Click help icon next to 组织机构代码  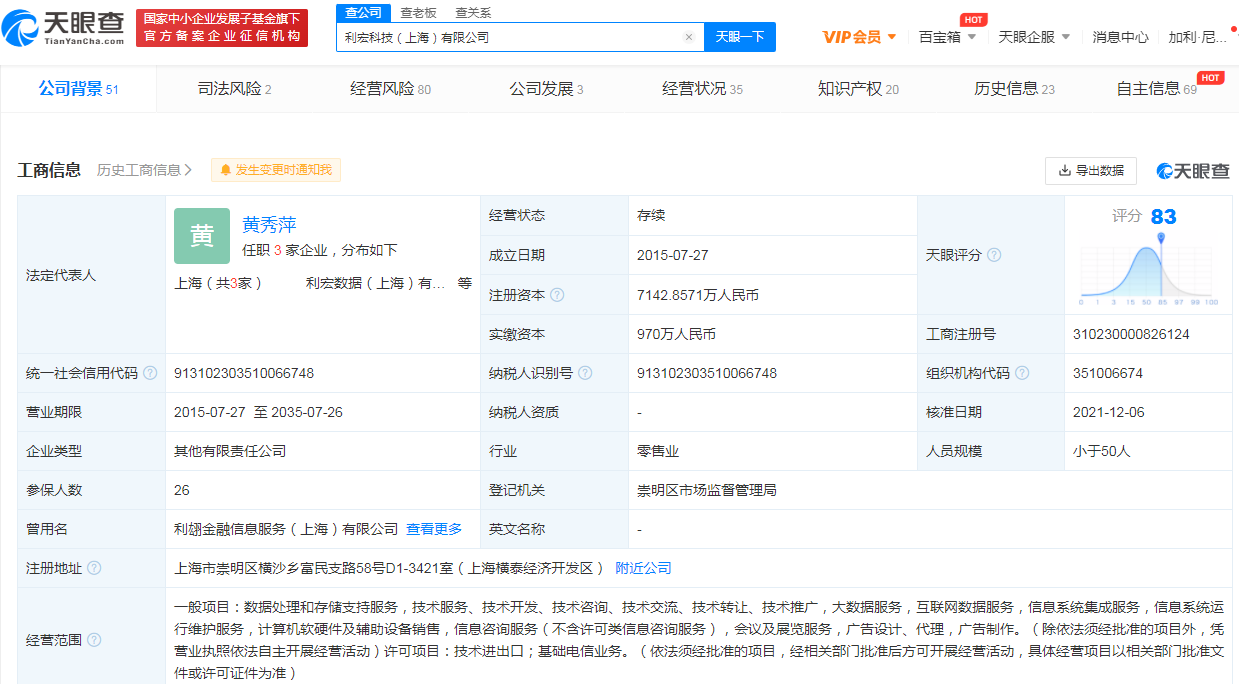(1022, 373)
